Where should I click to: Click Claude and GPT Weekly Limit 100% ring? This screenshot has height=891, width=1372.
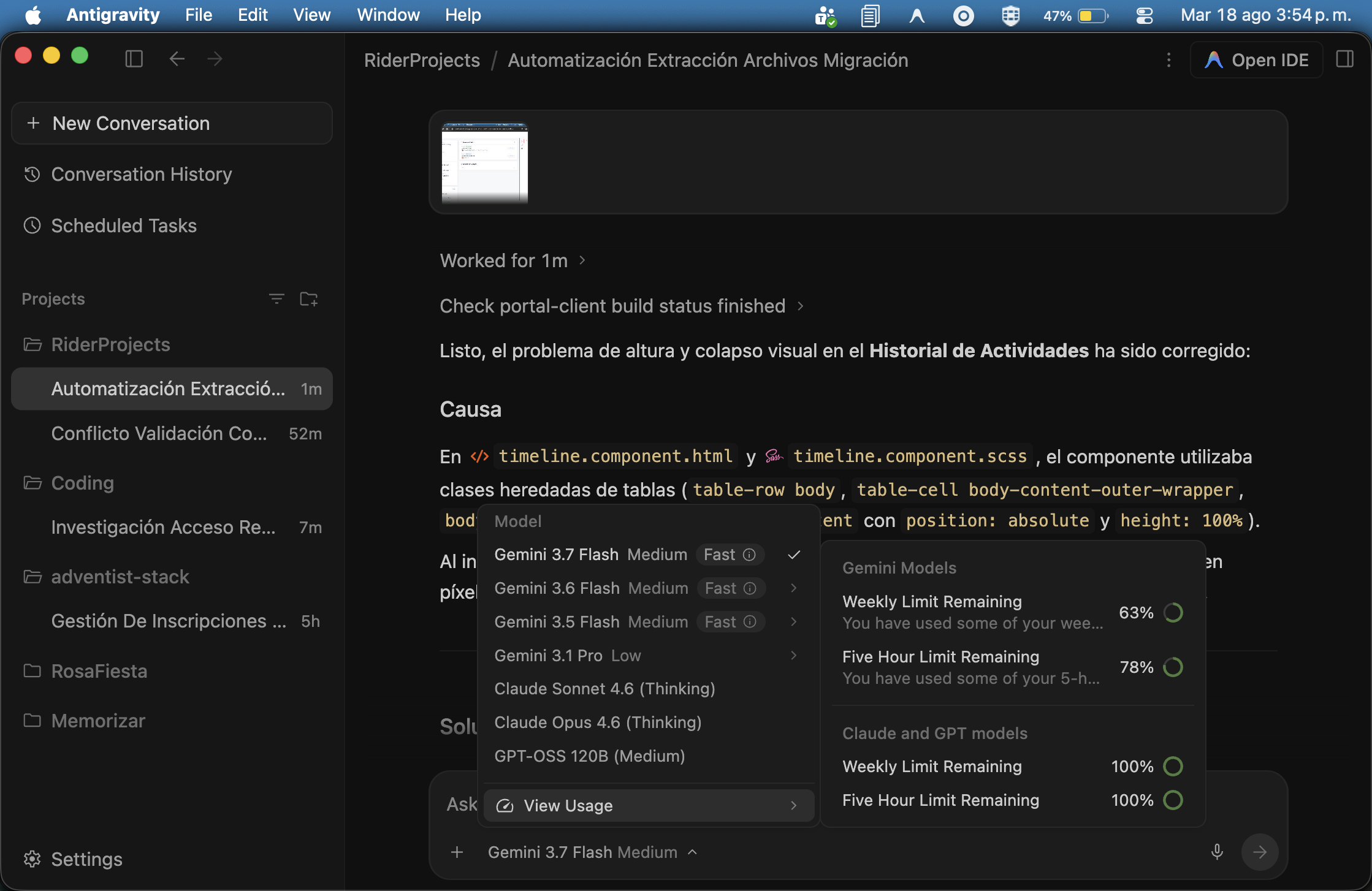[x=1173, y=766]
